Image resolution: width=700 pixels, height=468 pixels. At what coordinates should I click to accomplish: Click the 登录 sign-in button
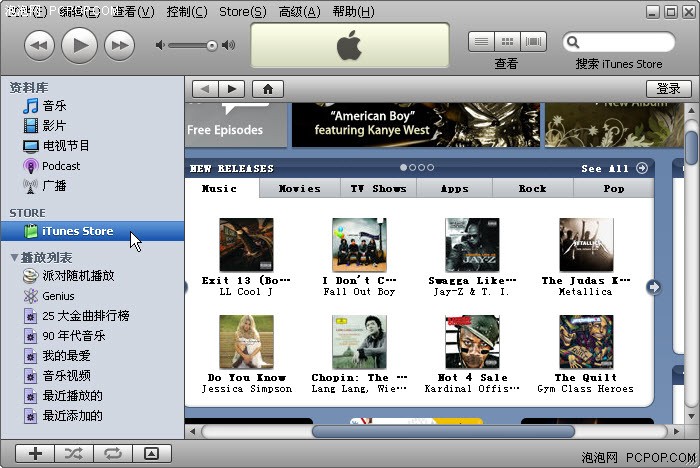click(x=668, y=89)
